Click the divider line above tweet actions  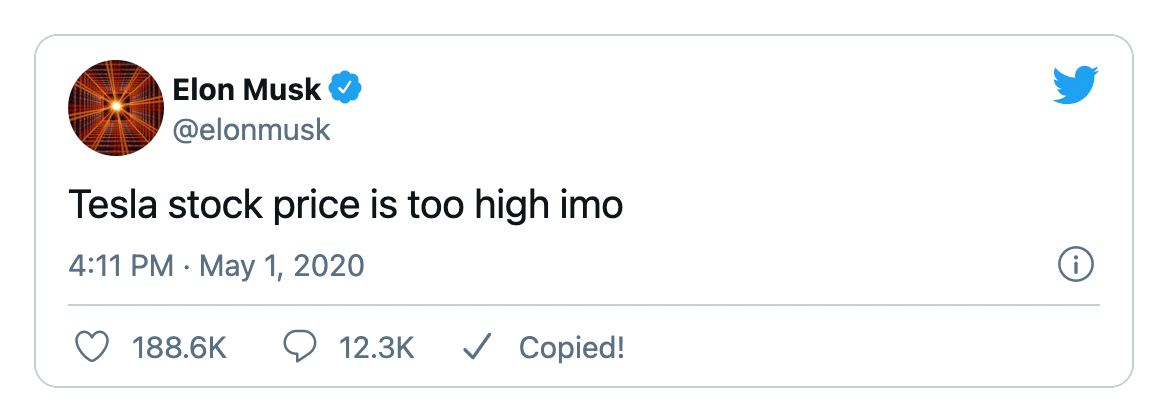(x=584, y=304)
